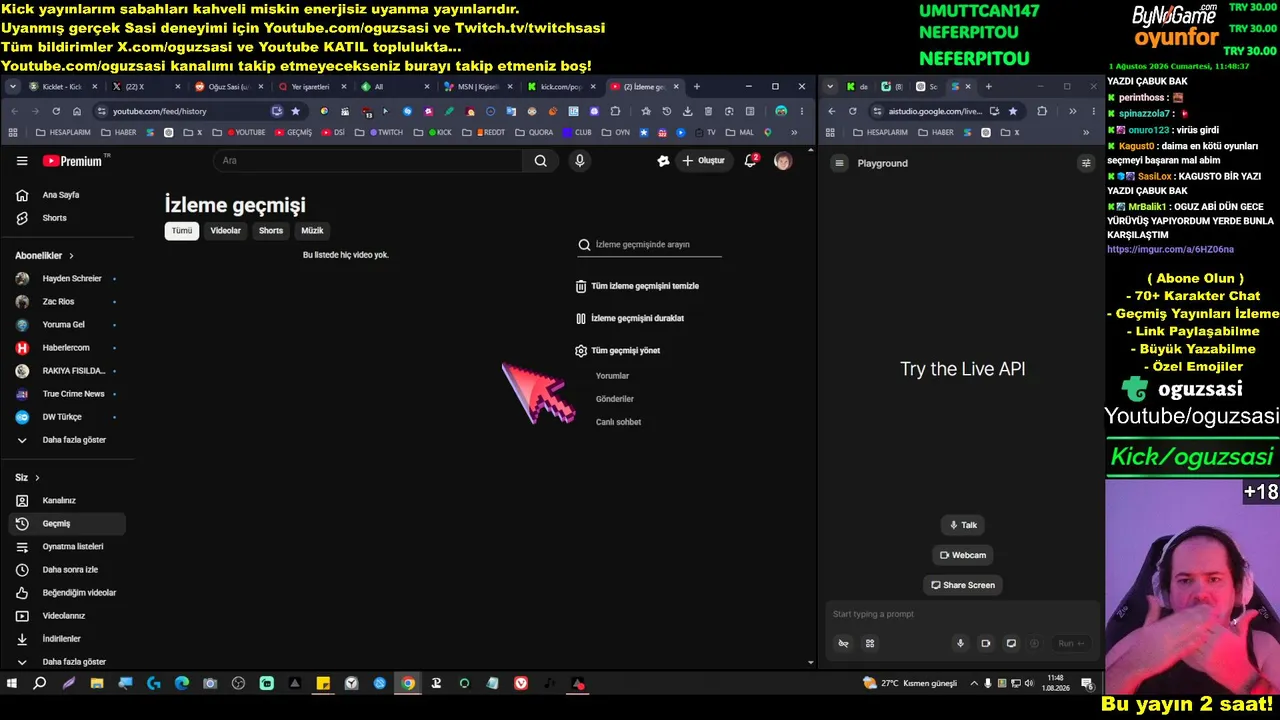Screen dimensions: 1280x720
Task: Open the imgur link in the stream chat
Action: coord(1170,250)
